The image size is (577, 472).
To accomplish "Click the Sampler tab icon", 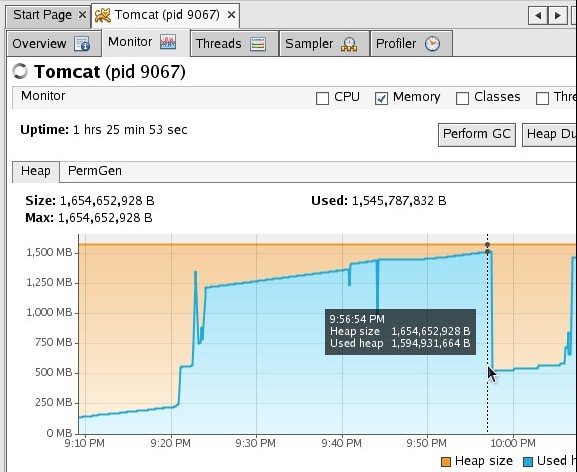I will pyautogui.click(x=348, y=44).
